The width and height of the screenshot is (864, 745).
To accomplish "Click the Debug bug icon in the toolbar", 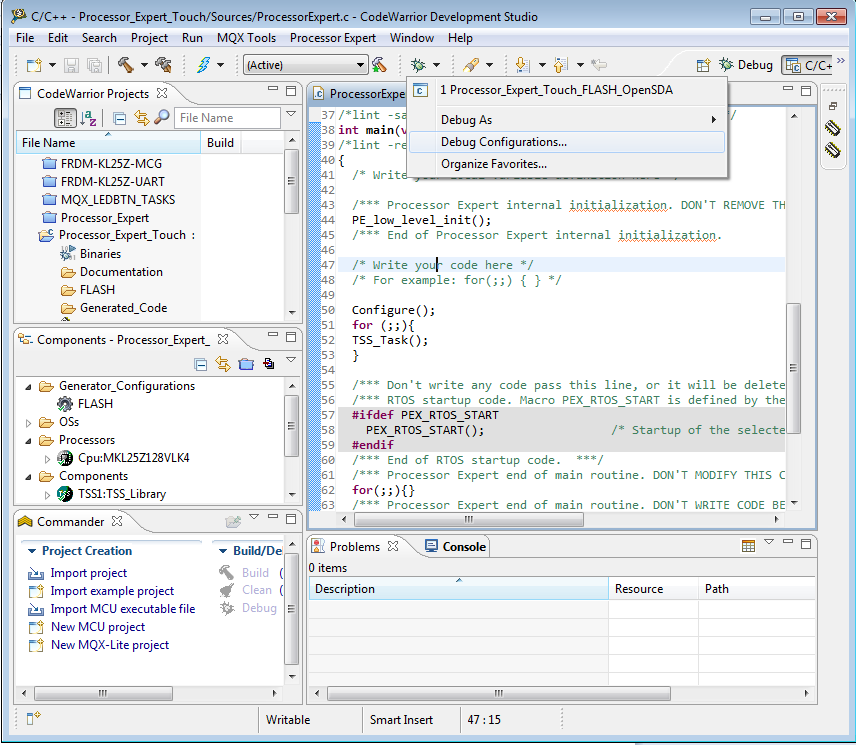I will [417, 63].
